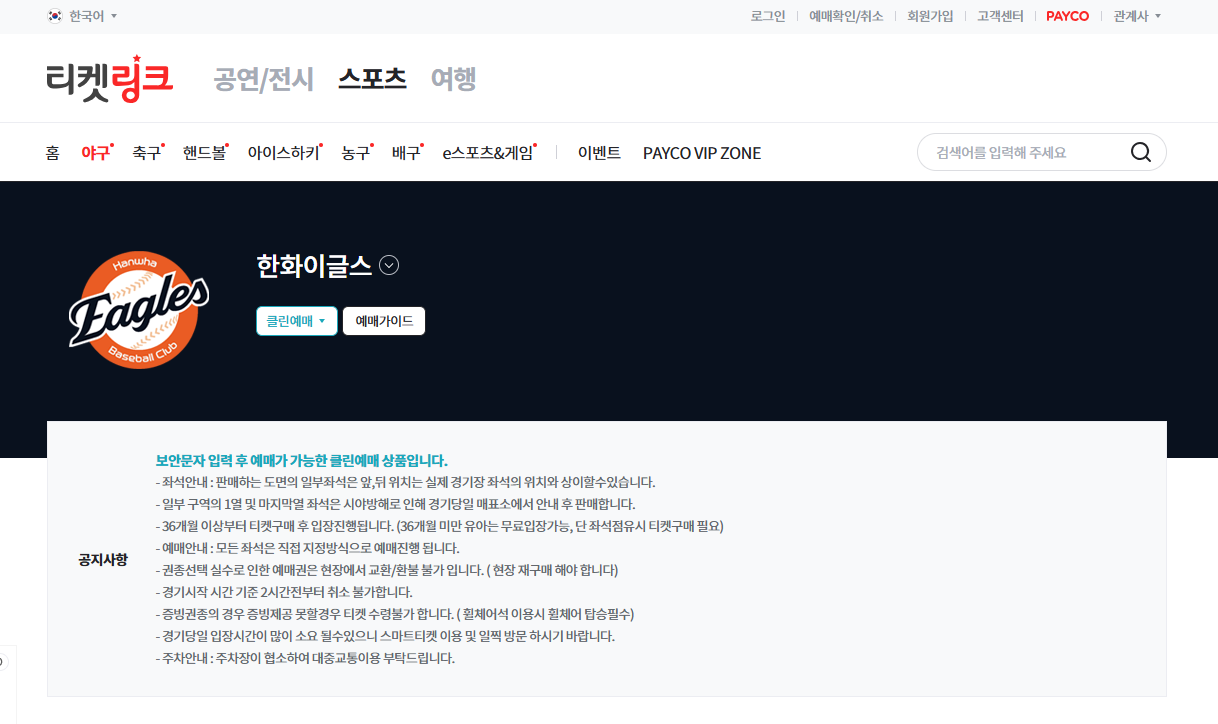Open the 핸드볼 menu item

pos(206,153)
